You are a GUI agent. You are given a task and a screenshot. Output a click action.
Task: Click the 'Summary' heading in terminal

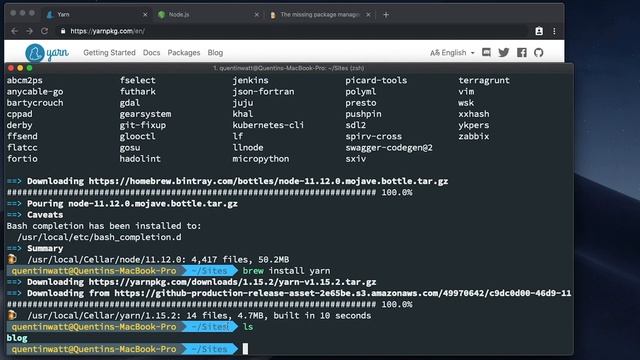45,249
